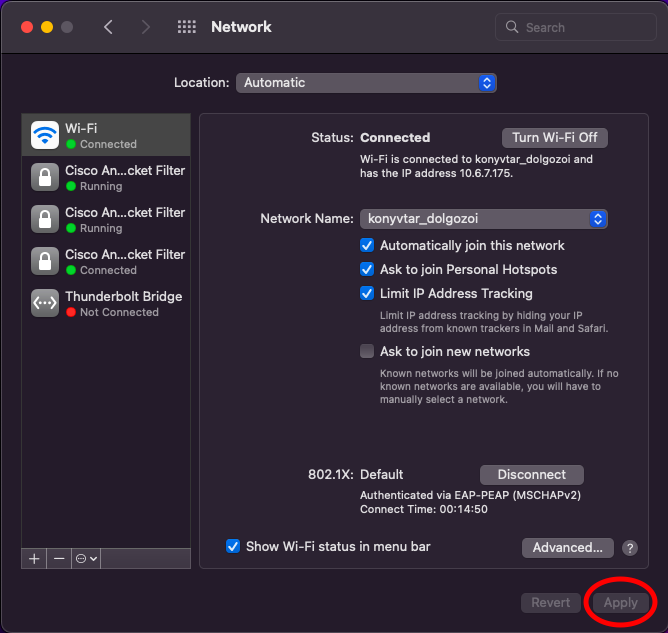Toggle Limit IP Address Tracking checkbox

coord(367,293)
